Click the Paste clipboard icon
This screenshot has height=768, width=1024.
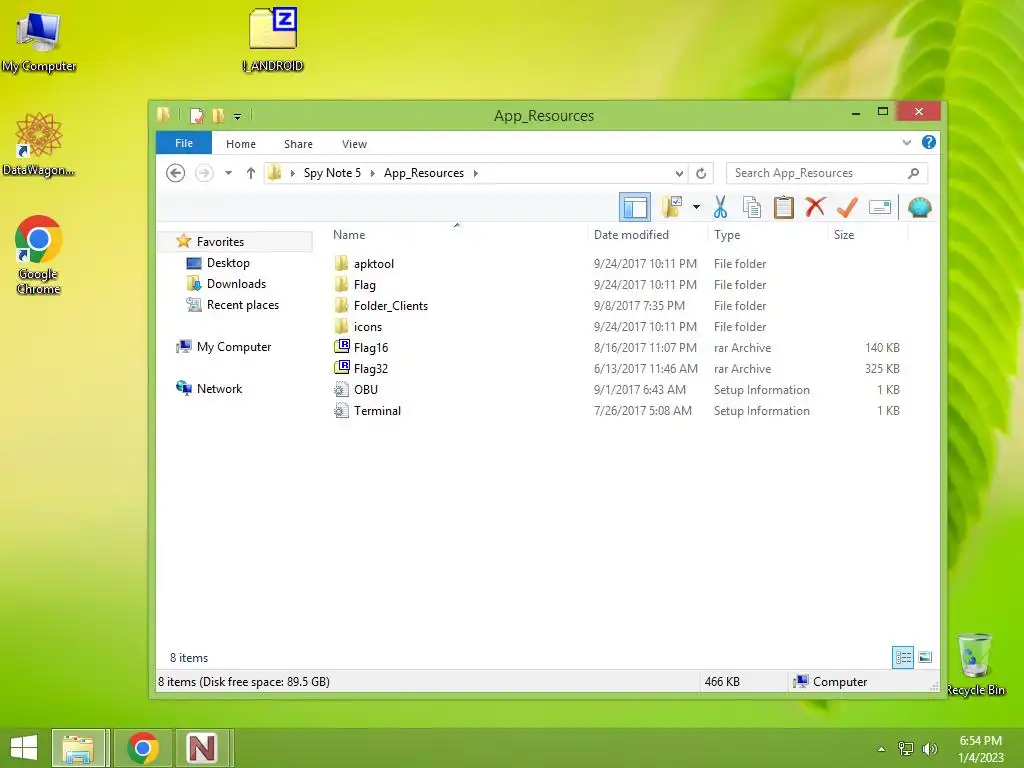(784, 208)
